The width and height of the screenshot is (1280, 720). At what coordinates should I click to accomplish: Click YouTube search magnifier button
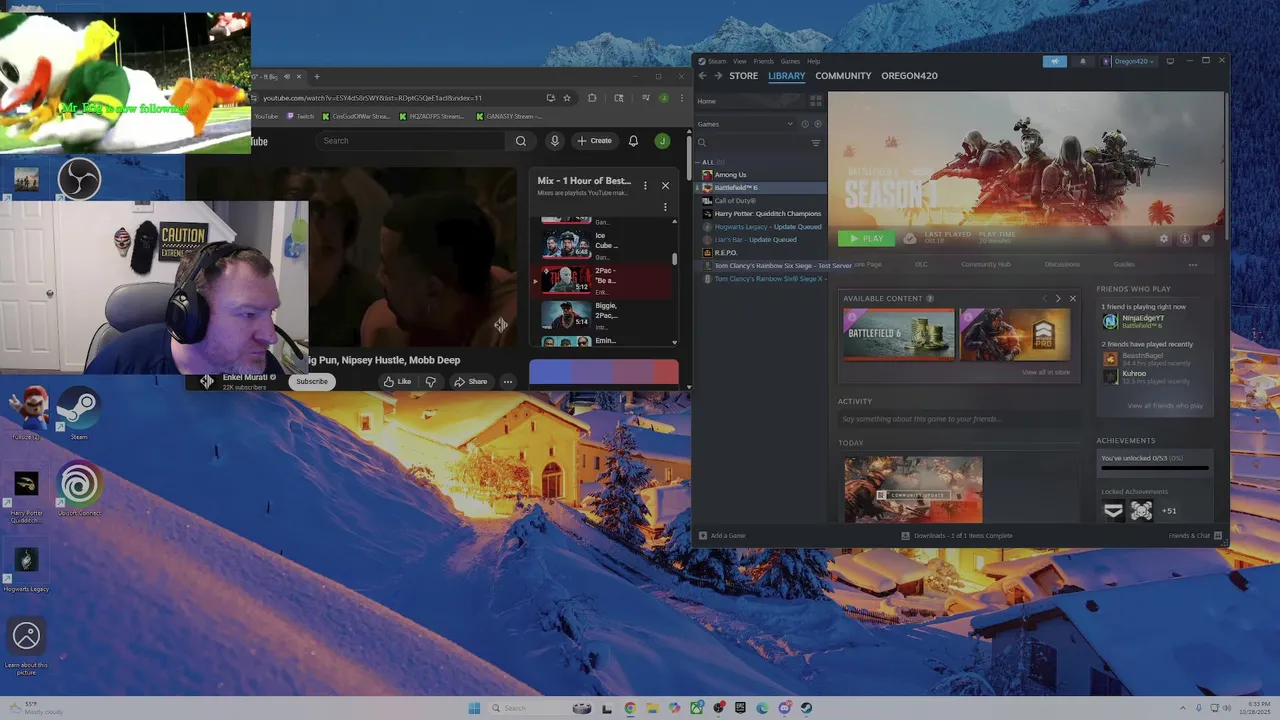point(520,141)
